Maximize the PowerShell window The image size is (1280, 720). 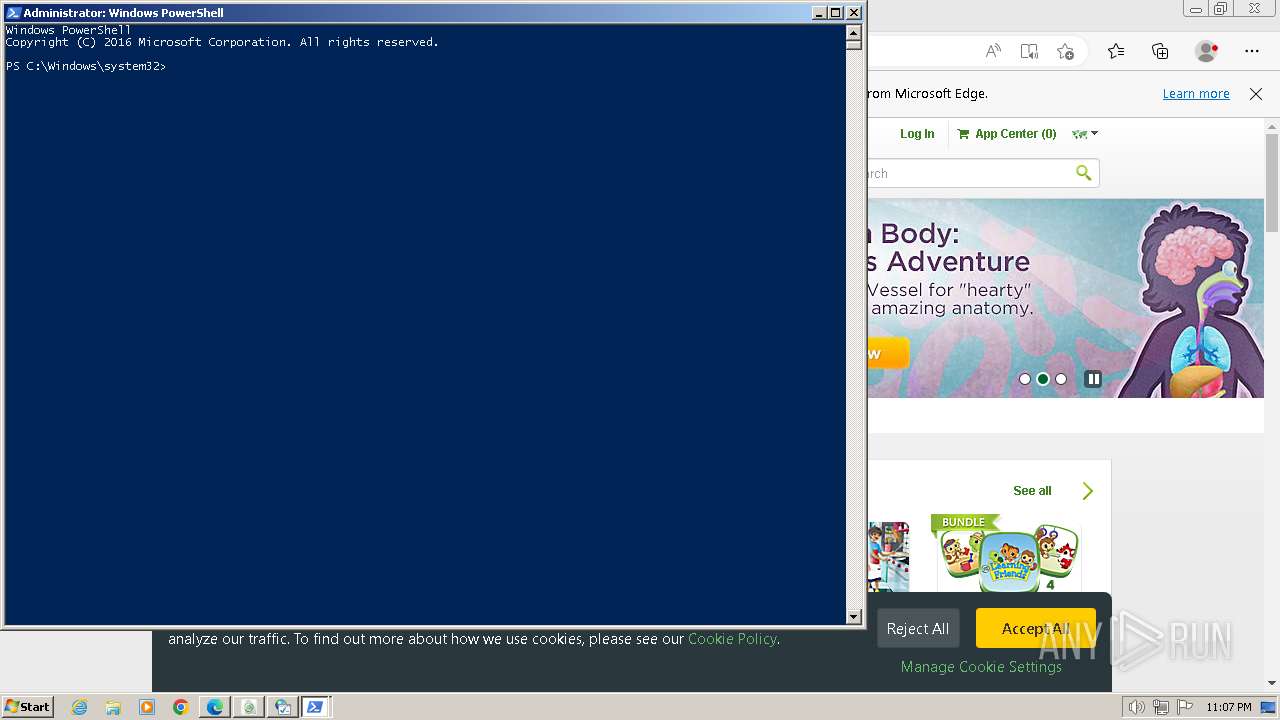[x=836, y=13]
